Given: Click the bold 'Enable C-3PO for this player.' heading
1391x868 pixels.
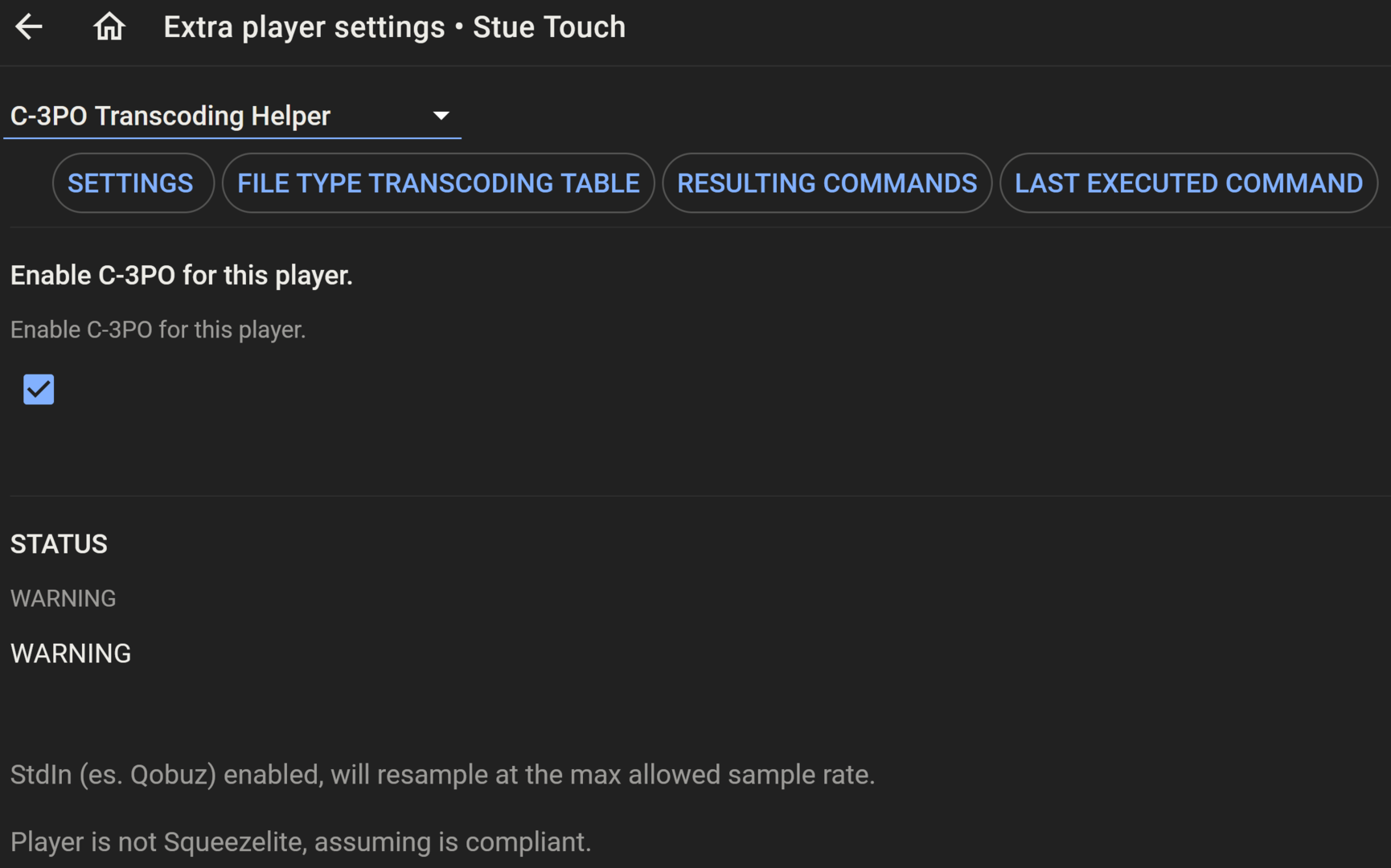Looking at the screenshot, I should [182, 276].
